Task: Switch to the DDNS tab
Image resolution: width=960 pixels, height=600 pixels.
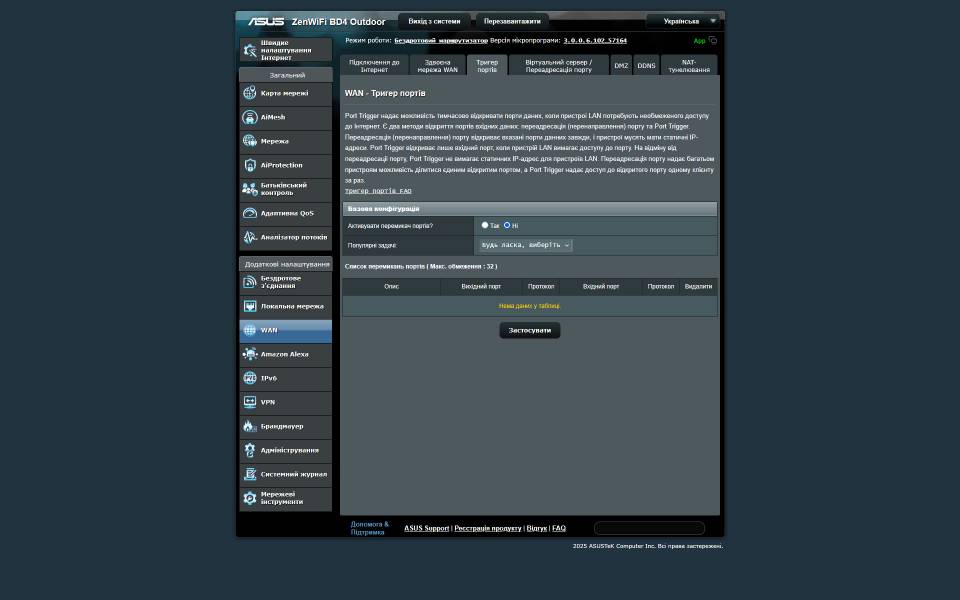Action: 646,65
